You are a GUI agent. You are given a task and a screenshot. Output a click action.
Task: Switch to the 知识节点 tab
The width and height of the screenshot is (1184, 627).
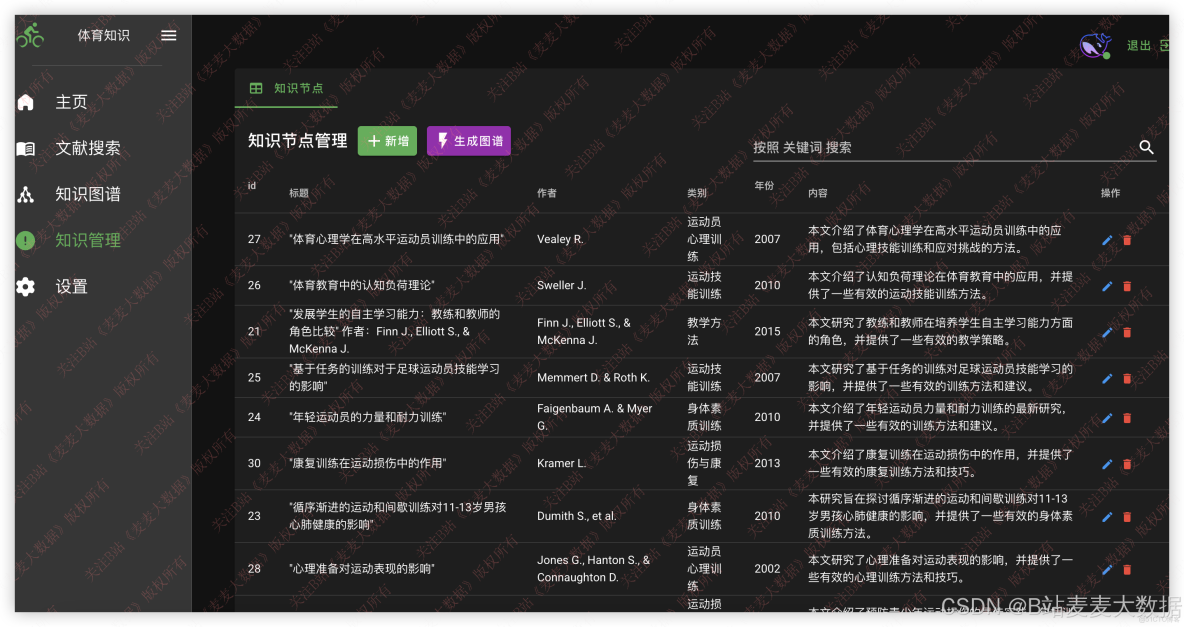point(287,88)
